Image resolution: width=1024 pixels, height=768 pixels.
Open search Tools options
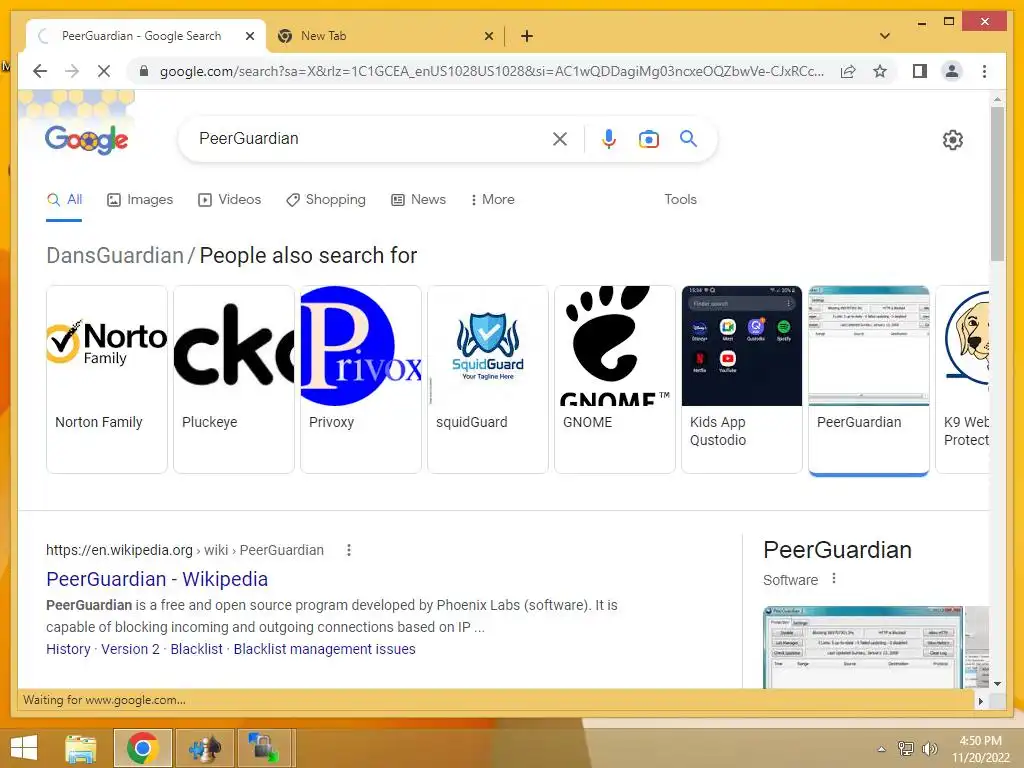pos(680,200)
